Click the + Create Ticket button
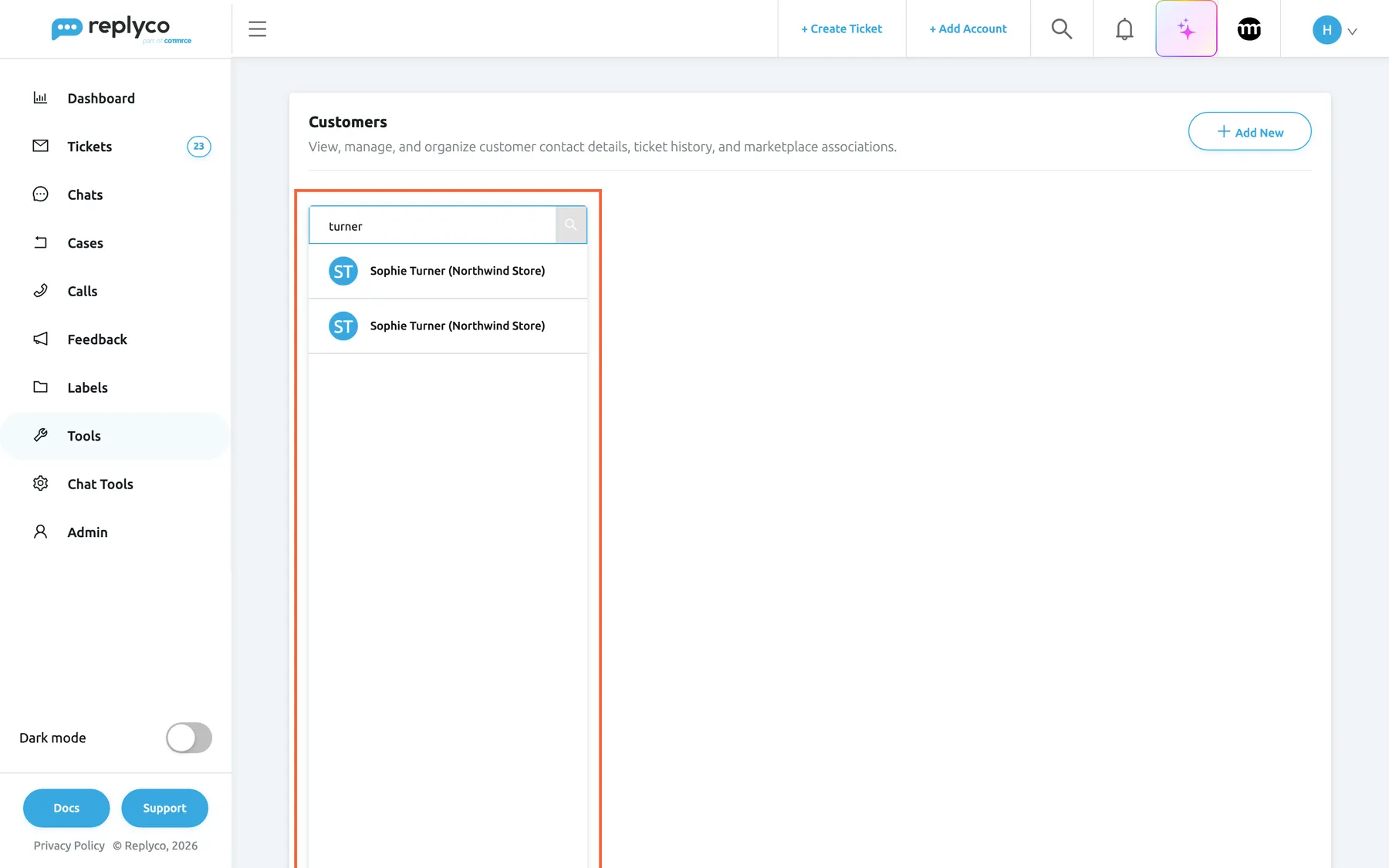The width and height of the screenshot is (1389, 868). tap(841, 29)
